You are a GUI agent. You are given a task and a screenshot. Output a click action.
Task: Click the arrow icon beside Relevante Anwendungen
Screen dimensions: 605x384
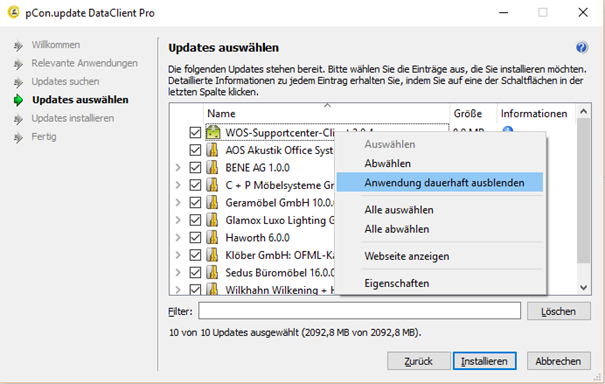point(18,64)
